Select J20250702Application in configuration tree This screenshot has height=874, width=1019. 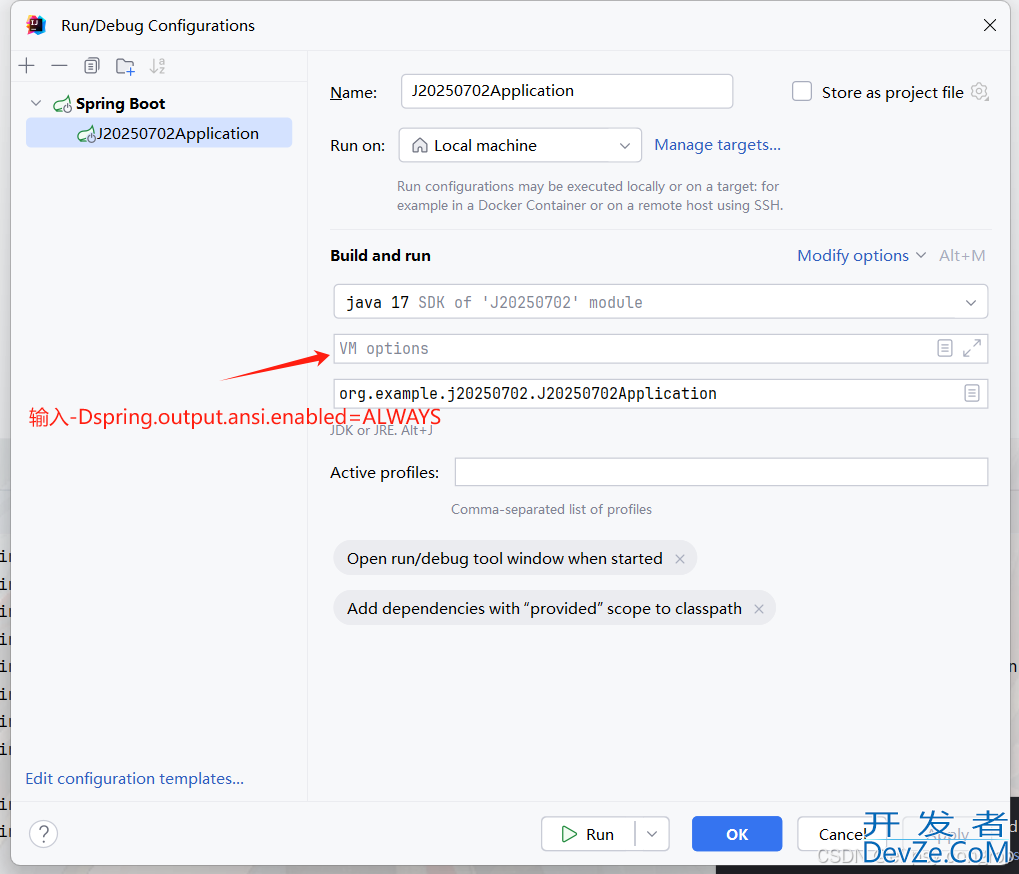point(159,133)
